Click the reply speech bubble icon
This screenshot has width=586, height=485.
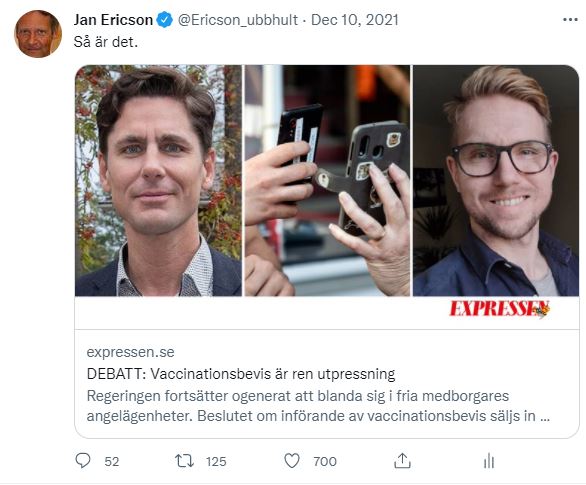(83, 461)
